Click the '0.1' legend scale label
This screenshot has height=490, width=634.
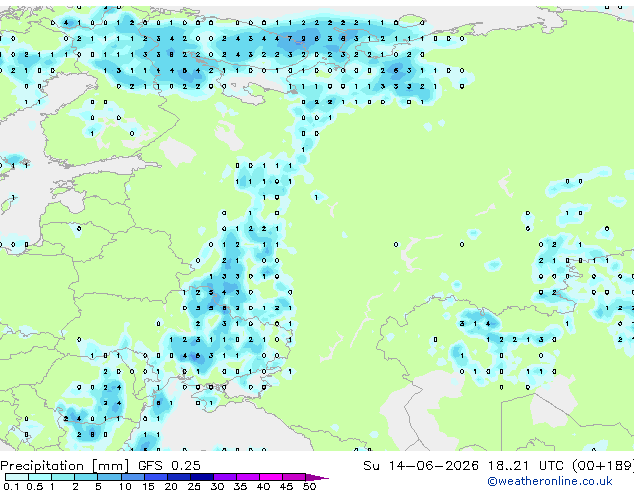pyautogui.click(x=11, y=486)
